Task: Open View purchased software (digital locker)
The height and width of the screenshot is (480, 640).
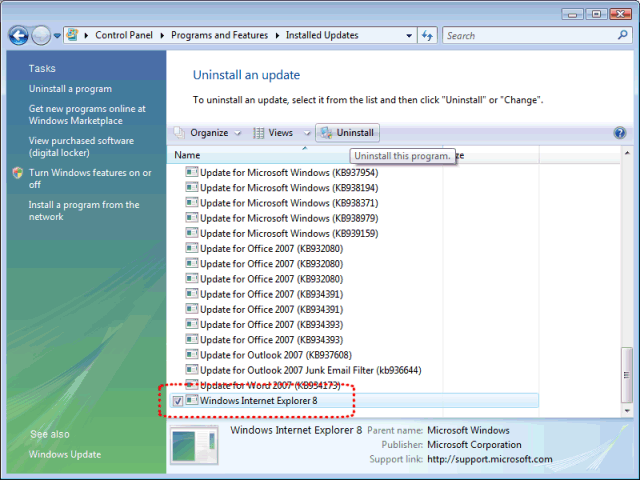Action: click(x=81, y=147)
